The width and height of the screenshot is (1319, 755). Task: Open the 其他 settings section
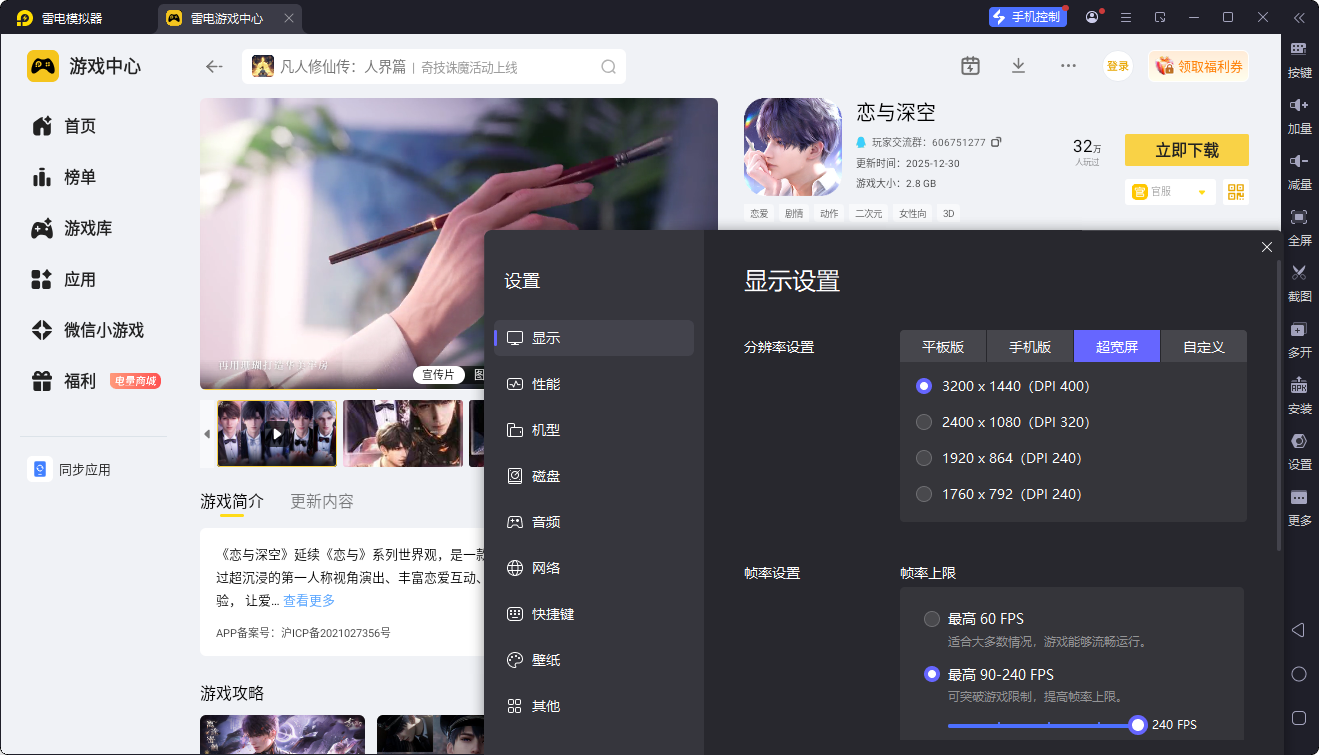[x=594, y=706]
